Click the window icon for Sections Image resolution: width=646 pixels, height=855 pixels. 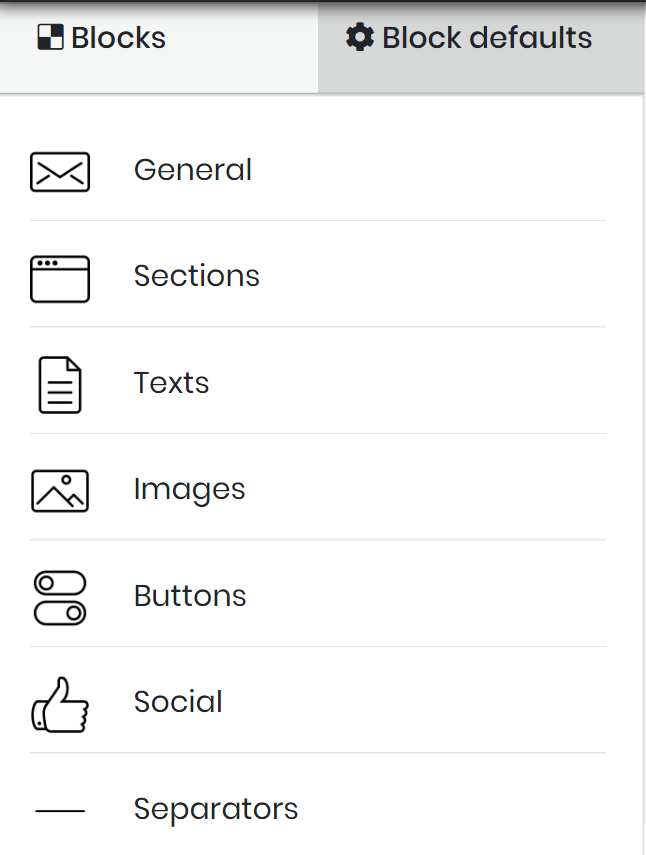60,279
